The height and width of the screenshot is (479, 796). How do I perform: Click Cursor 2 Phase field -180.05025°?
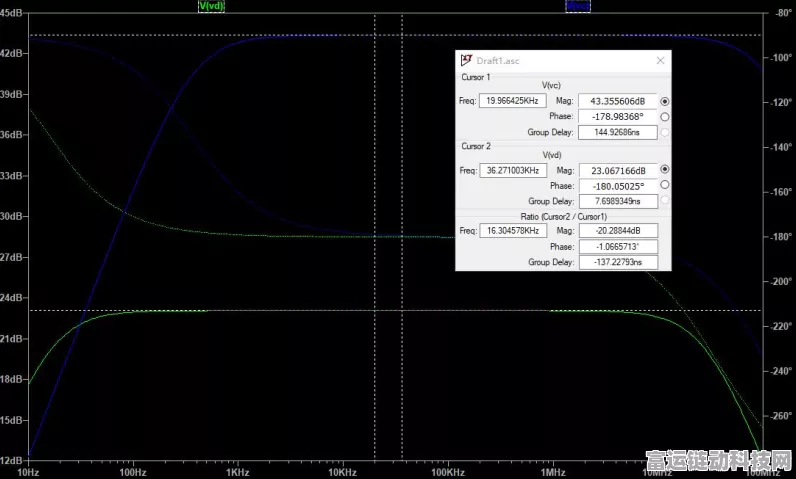(x=618, y=186)
